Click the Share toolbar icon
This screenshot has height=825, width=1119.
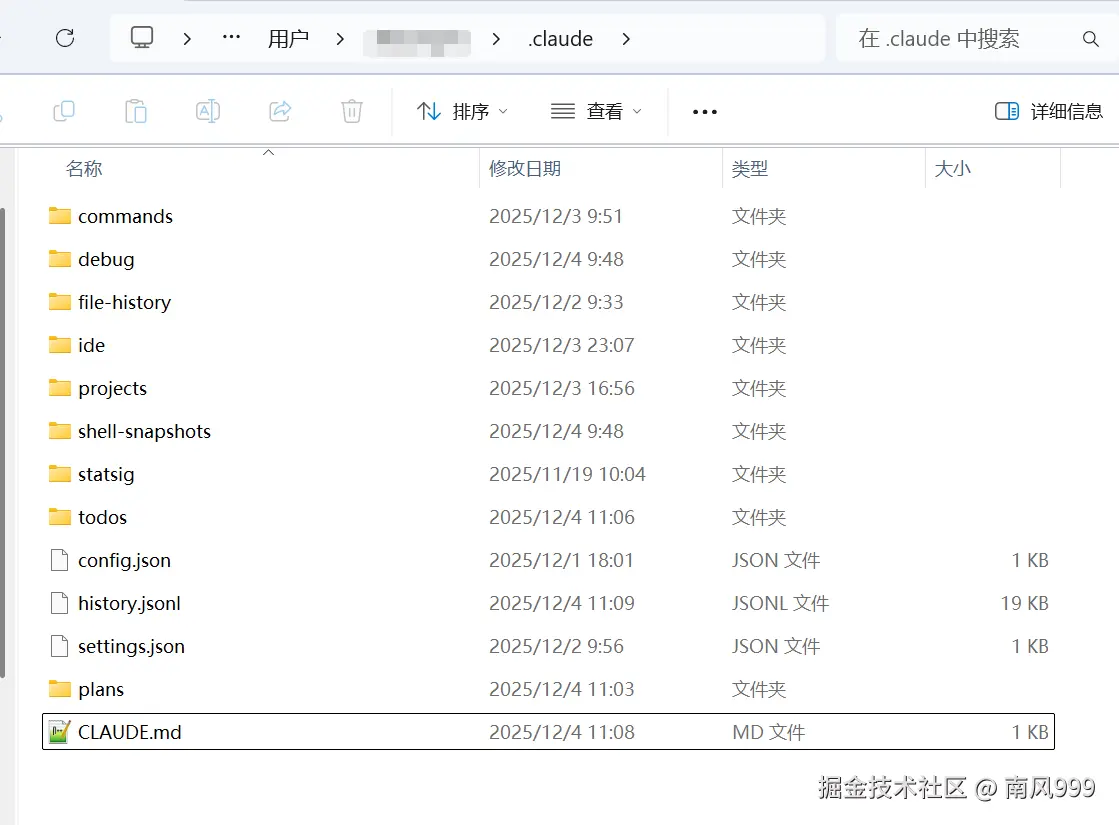click(x=280, y=111)
